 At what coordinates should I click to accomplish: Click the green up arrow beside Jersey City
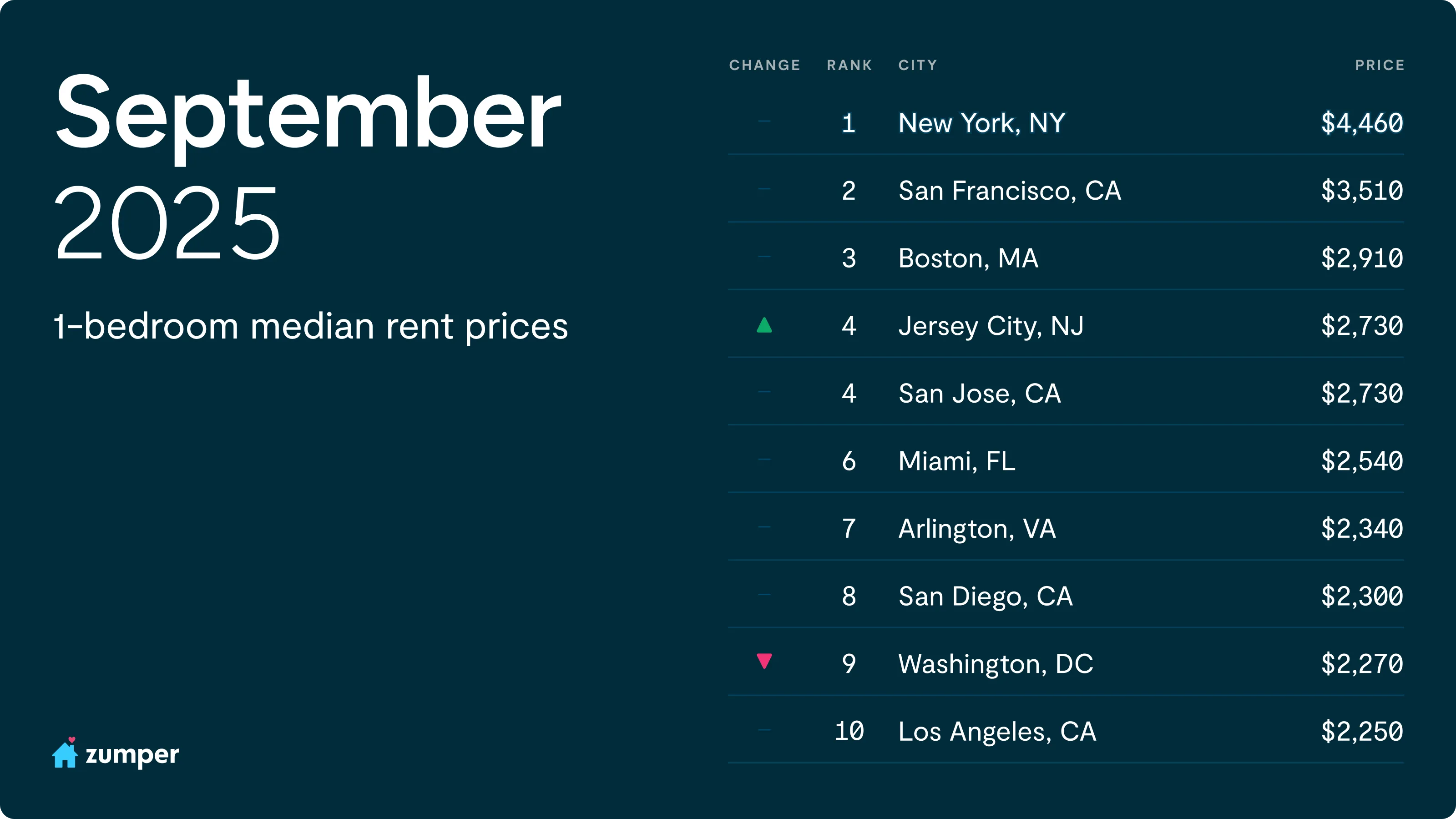764,325
